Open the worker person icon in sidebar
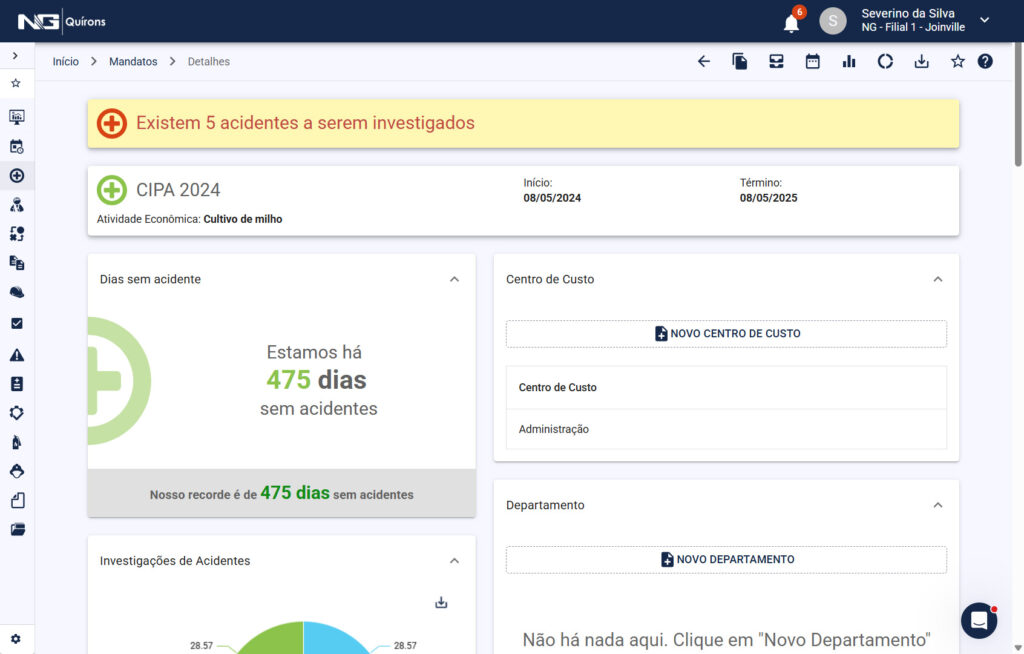1024x654 pixels. point(17,204)
